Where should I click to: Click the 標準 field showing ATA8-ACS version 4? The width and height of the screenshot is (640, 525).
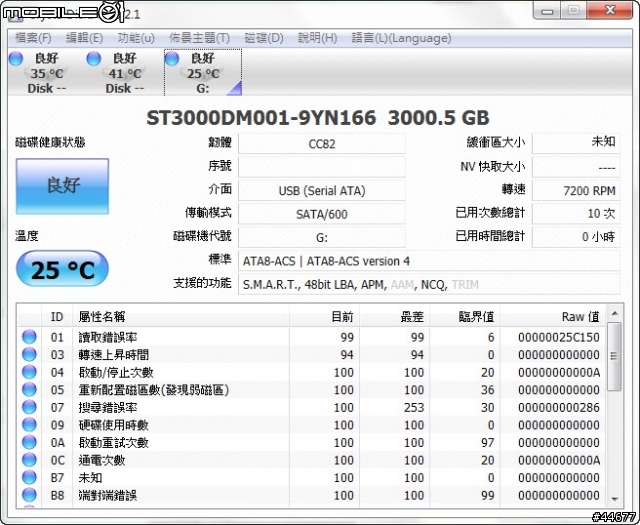(x=429, y=261)
